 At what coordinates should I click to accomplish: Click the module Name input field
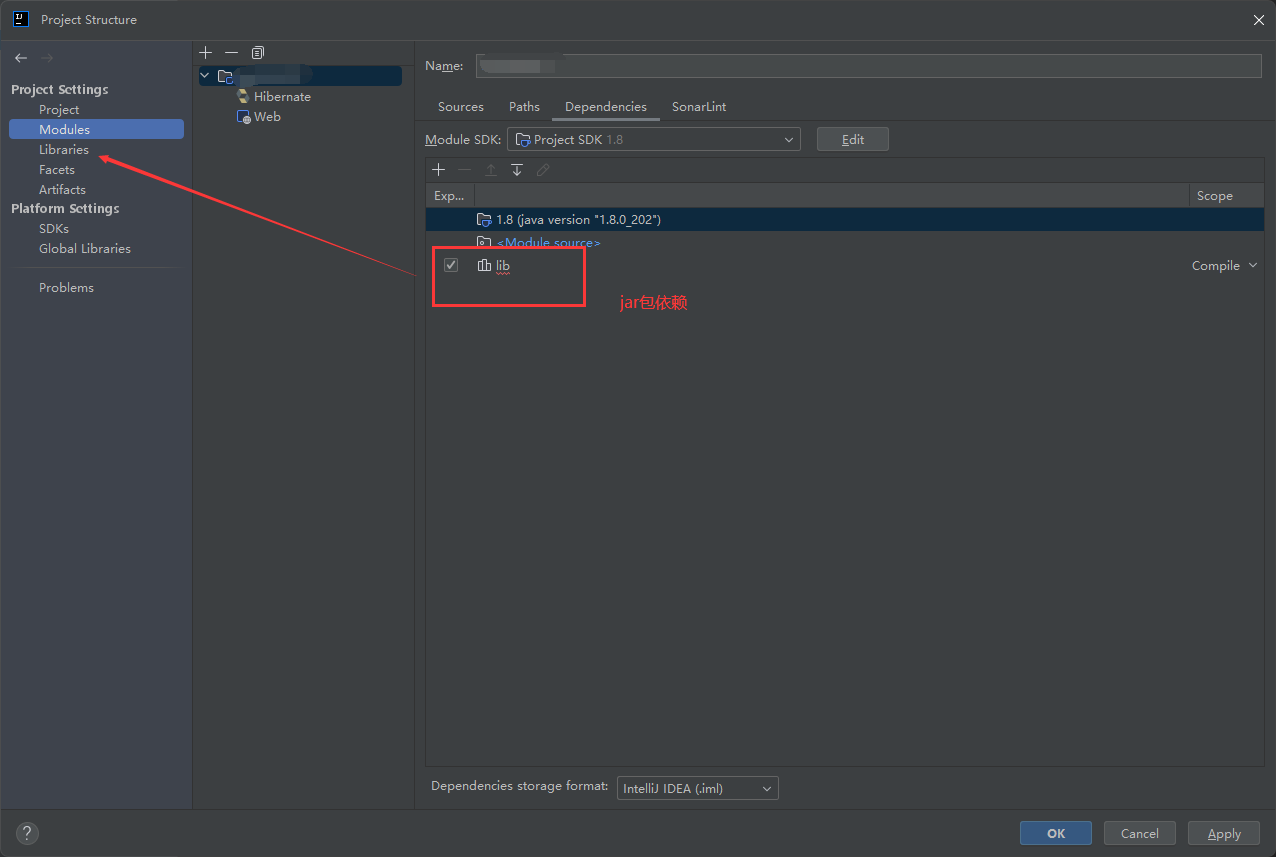pyautogui.click(x=869, y=66)
